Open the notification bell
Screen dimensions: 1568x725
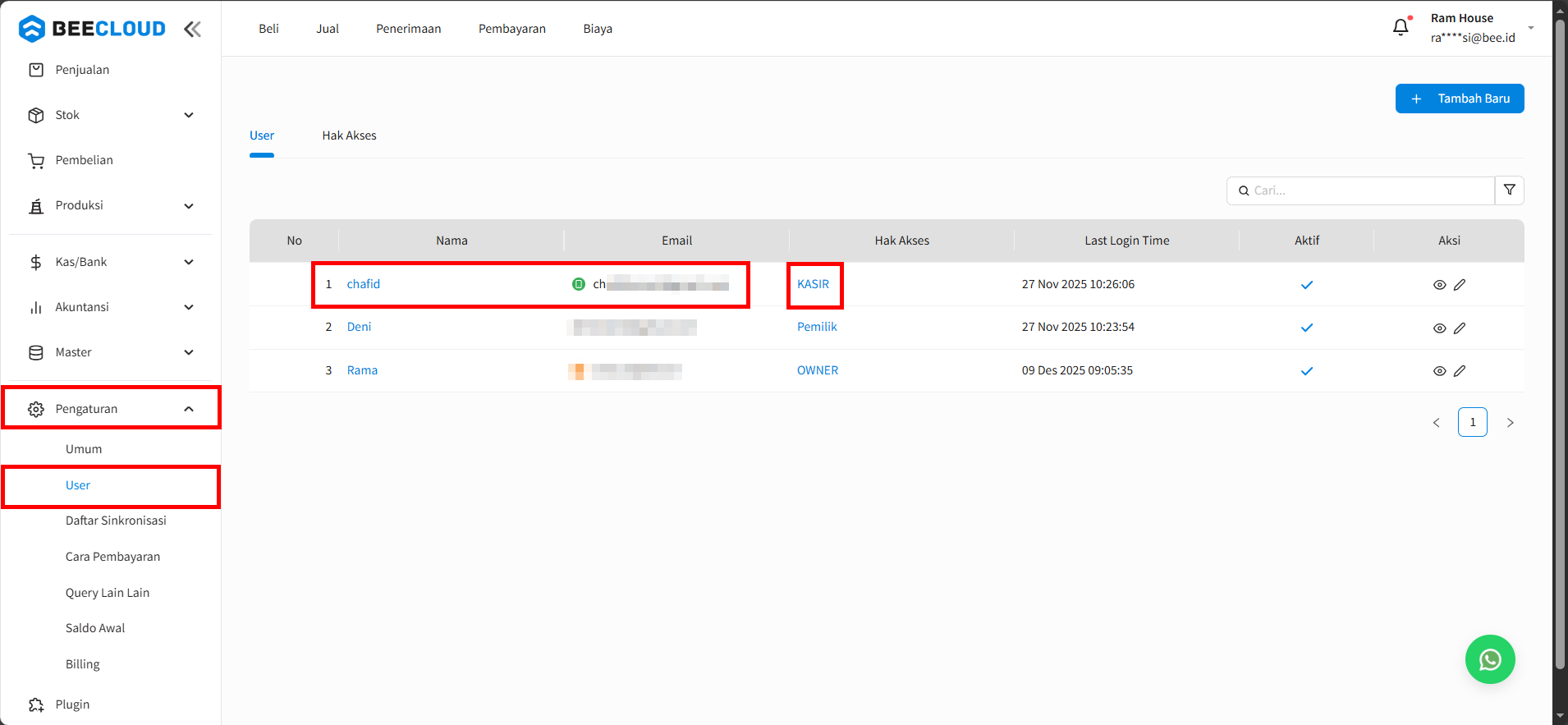[1401, 28]
